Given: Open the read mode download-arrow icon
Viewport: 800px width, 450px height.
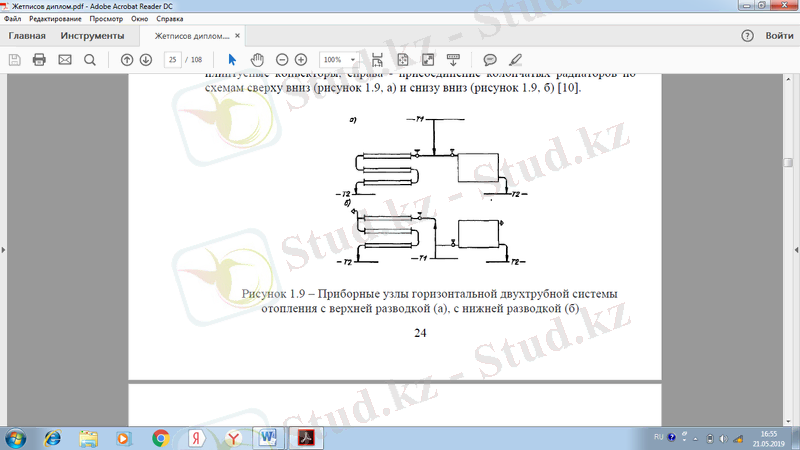Looking at the screenshot, I should point(453,60).
